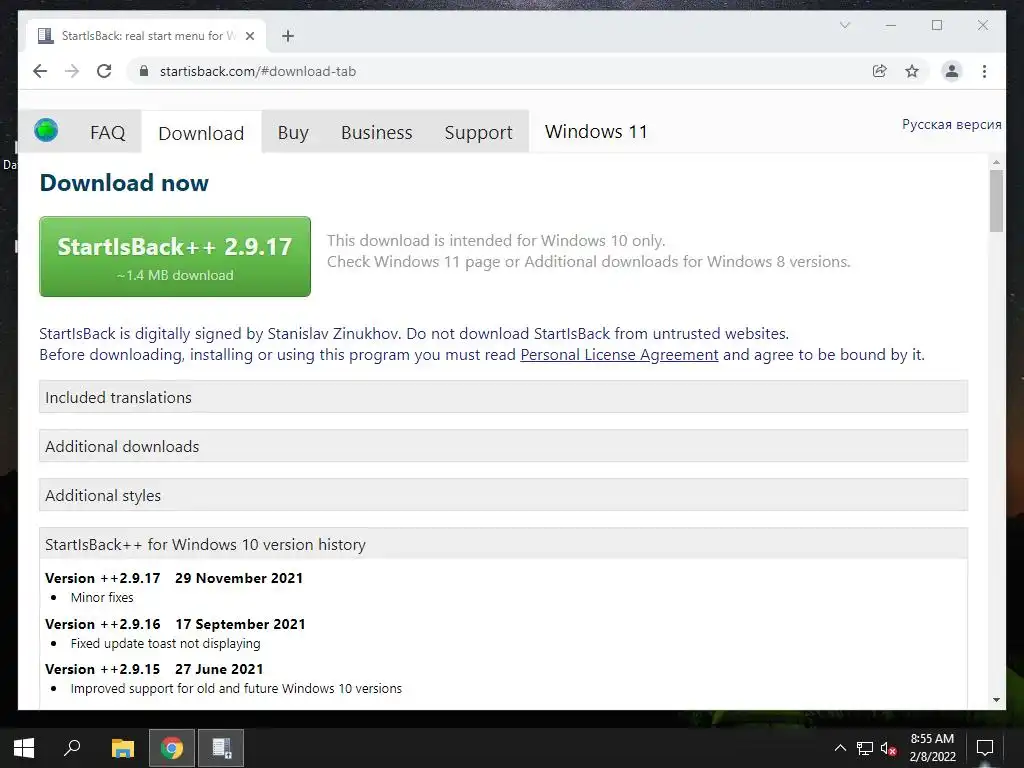Expand the Included translations section
The image size is (1024, 768).
(x=503, y=397)
